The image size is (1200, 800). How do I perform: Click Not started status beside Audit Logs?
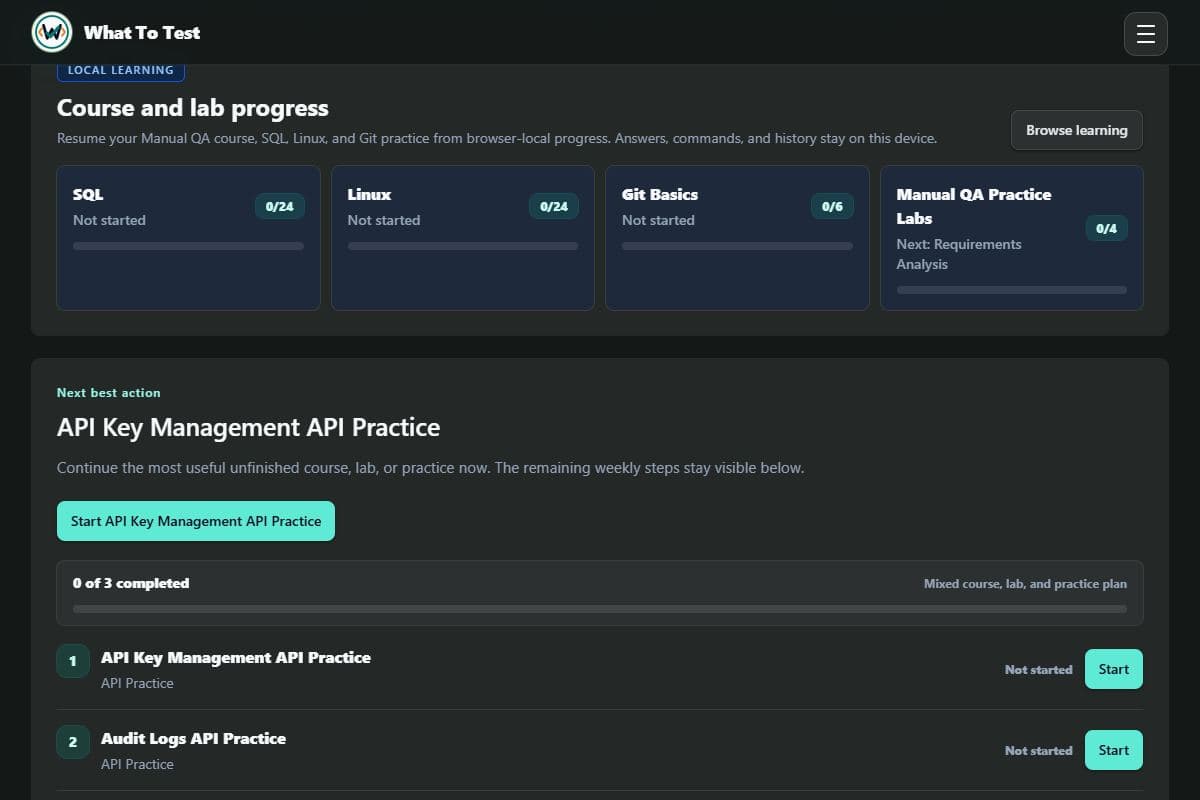[1038, 750]
